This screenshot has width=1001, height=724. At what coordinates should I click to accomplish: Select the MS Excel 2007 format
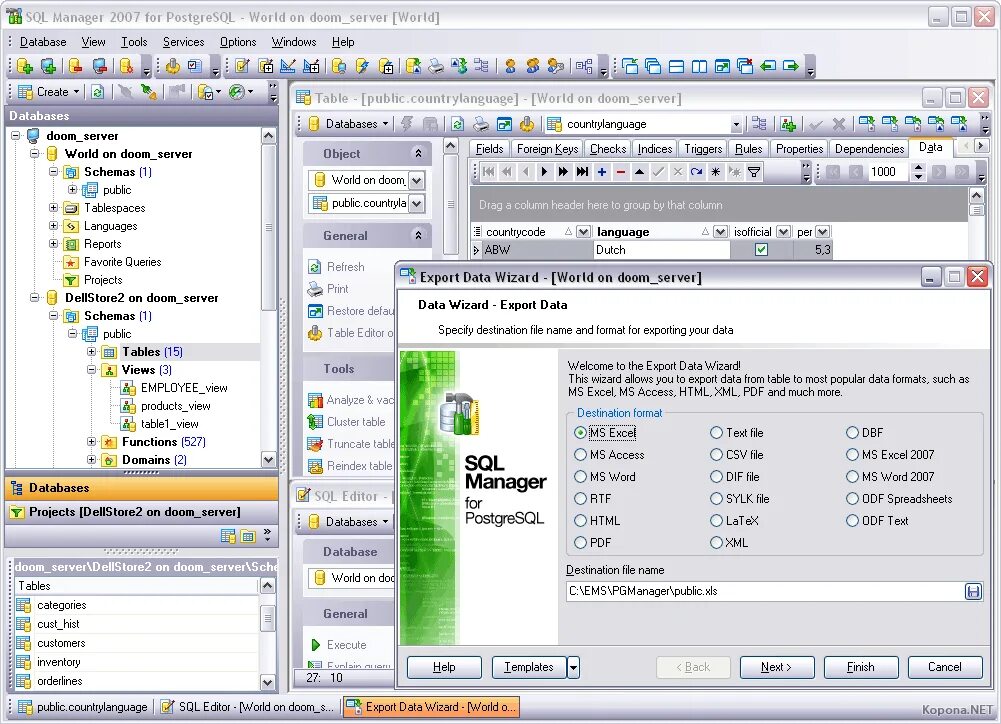890,455
